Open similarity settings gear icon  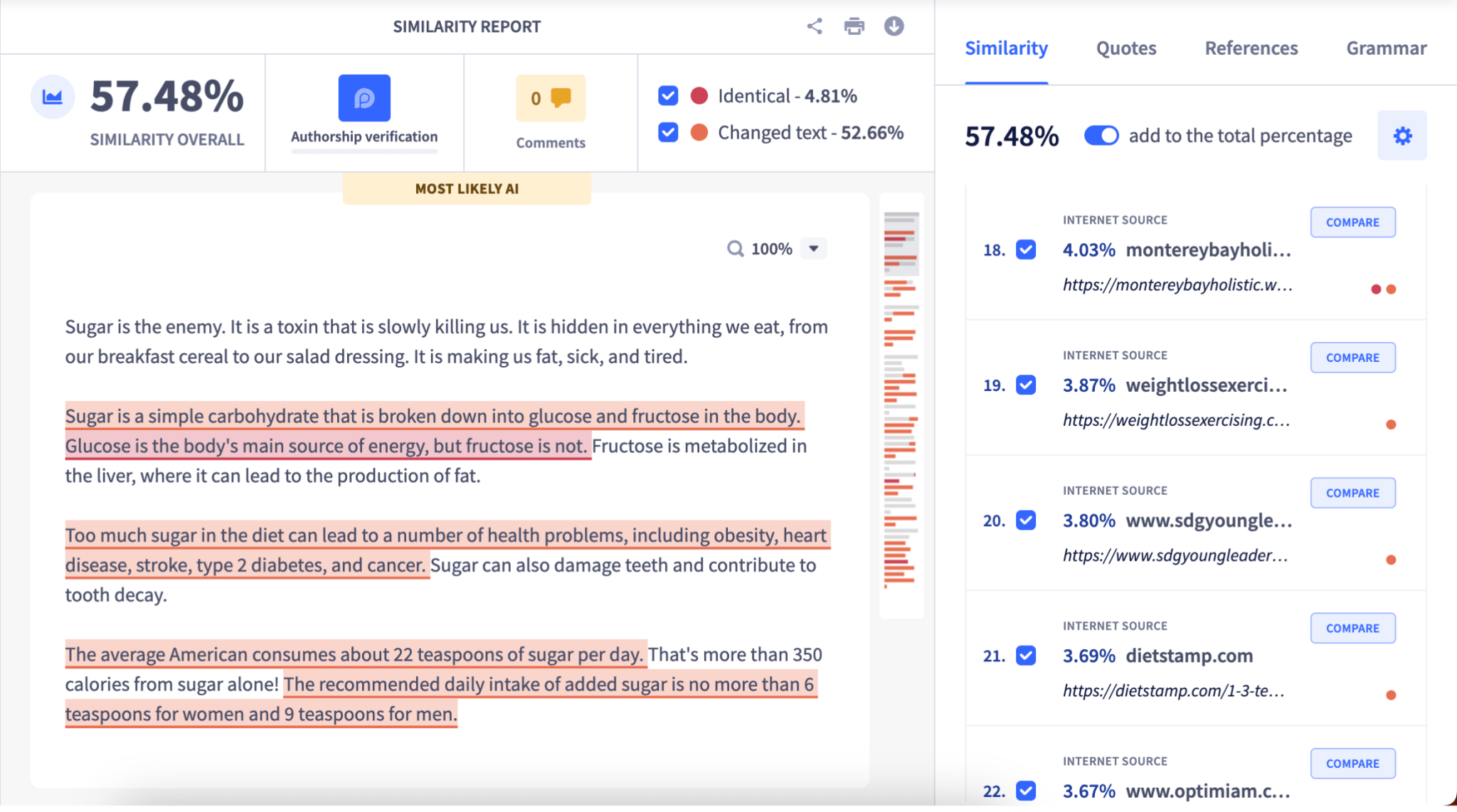point(1402,135)
